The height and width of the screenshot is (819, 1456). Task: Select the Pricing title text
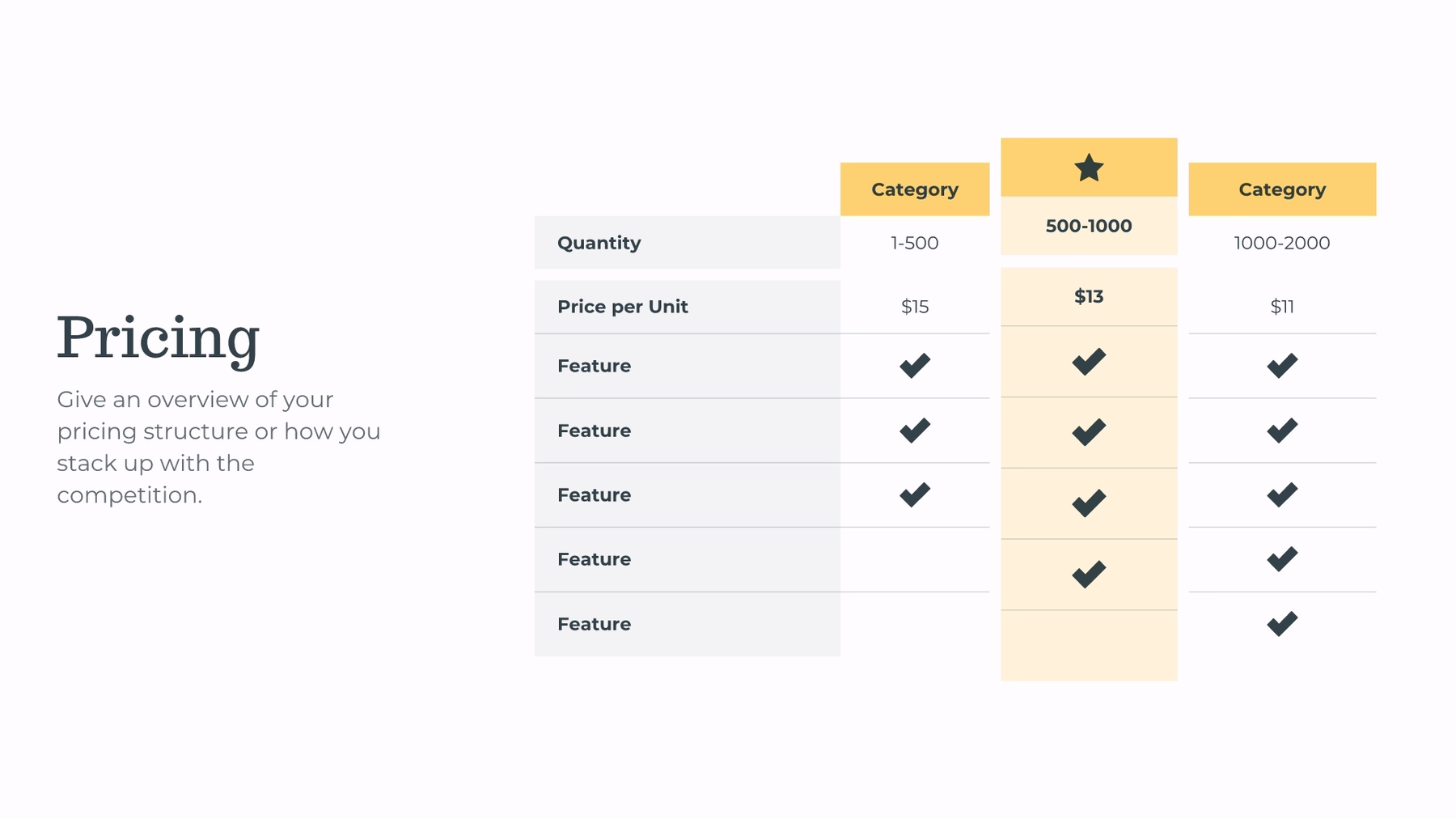click(159, 337)
